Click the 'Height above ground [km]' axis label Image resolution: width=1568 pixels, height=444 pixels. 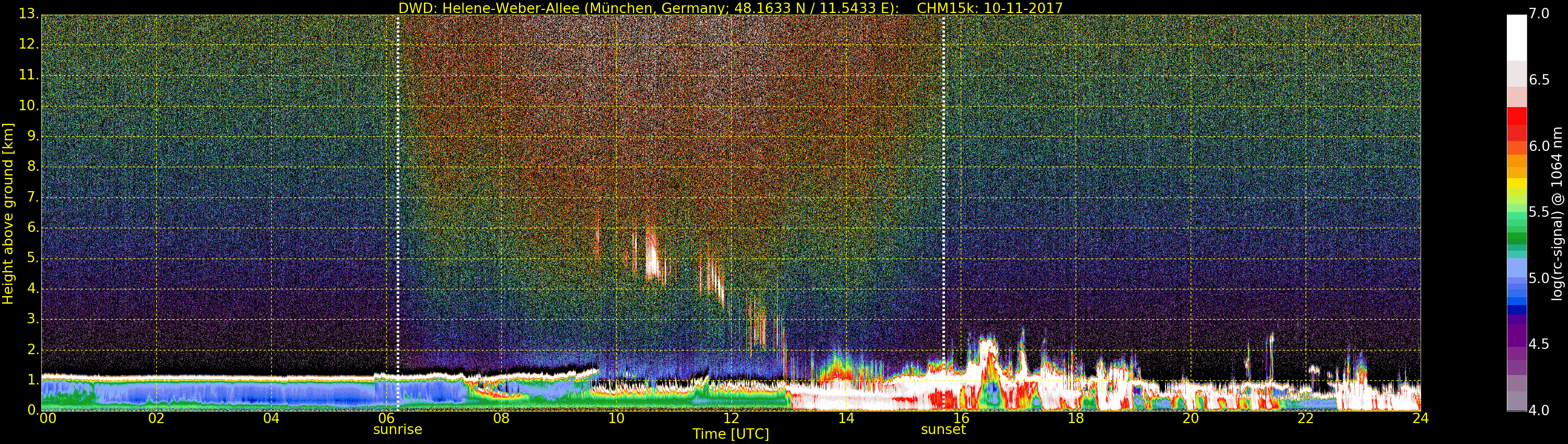8,213
